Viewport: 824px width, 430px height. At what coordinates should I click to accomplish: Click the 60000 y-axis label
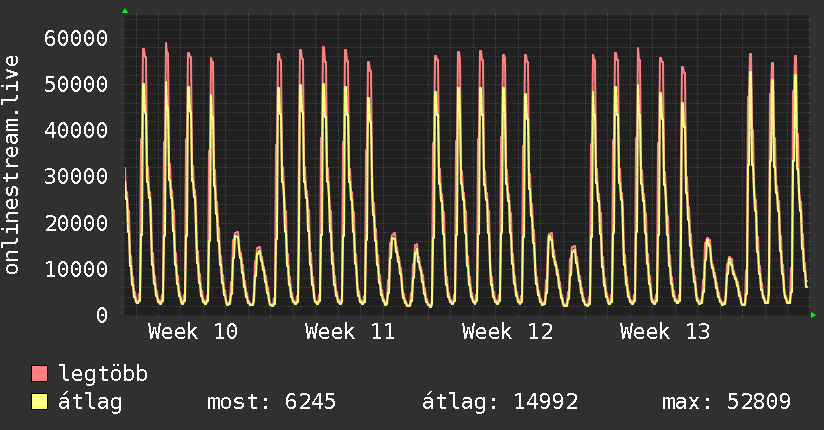point(76,38)
